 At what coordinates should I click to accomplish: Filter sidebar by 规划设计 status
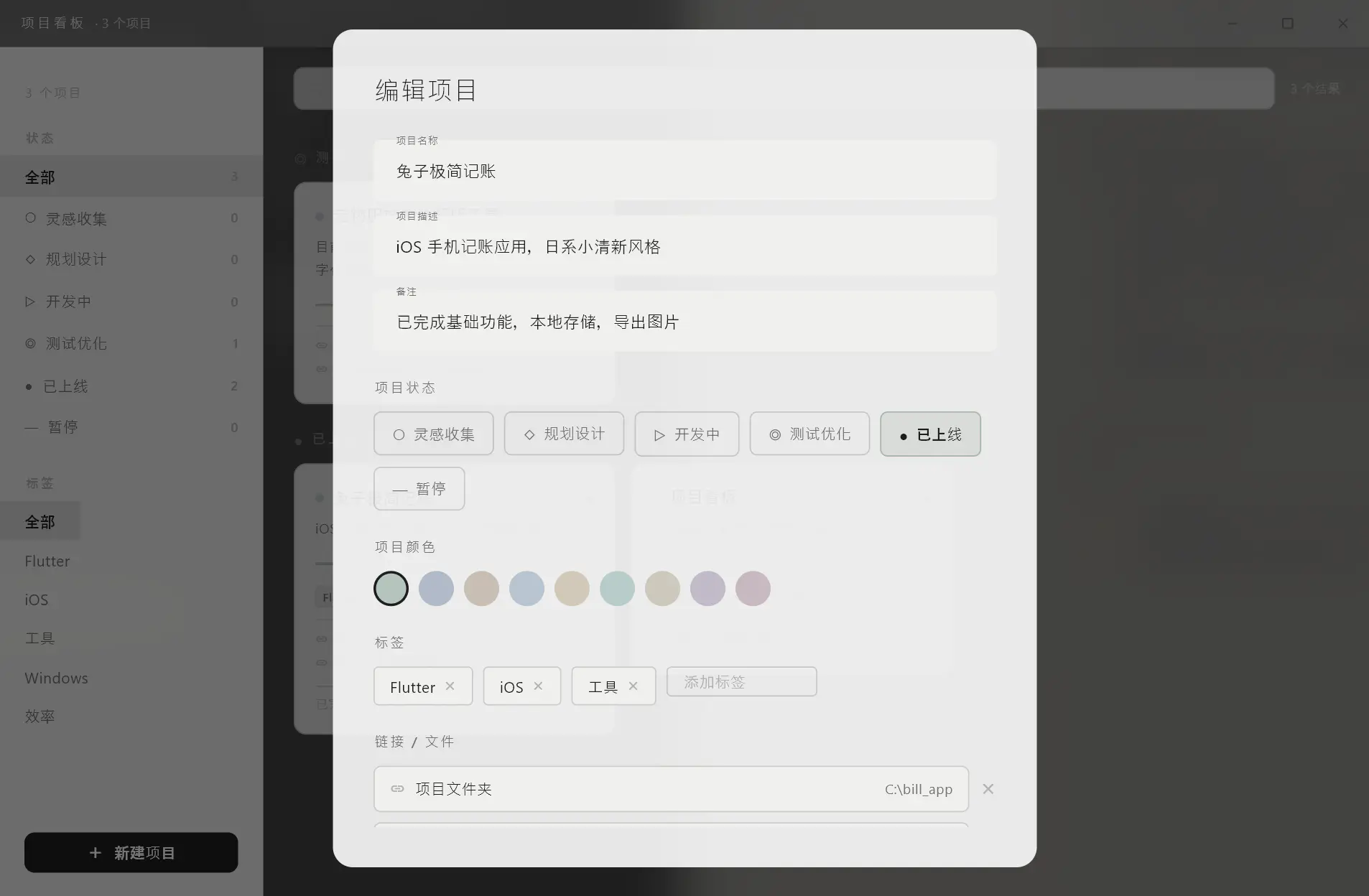click(x=131, y=259)
